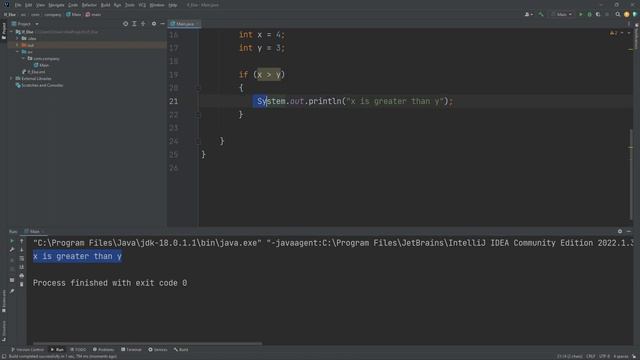Open IDE updates orange circle icon
The image size is (640, 360).
(627, 14)
